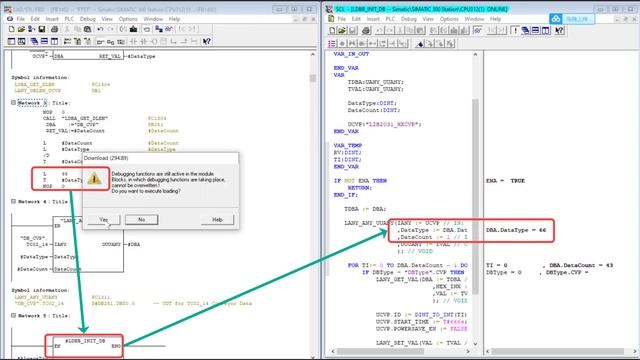Click Undo arrow in LAD/STL/FBD toolbar
Image resolution: width=640 pixels, height=360 pixels.
[100, 29]
